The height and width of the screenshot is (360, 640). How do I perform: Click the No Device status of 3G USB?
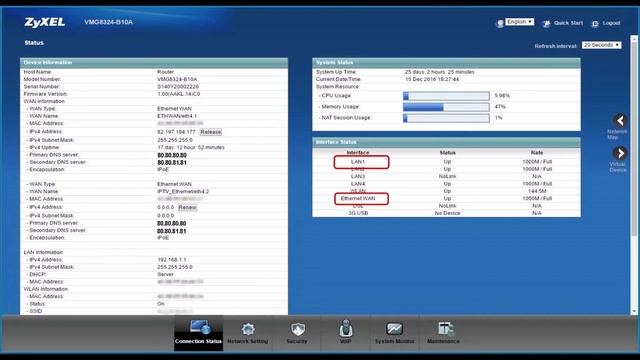coord(447,213)
